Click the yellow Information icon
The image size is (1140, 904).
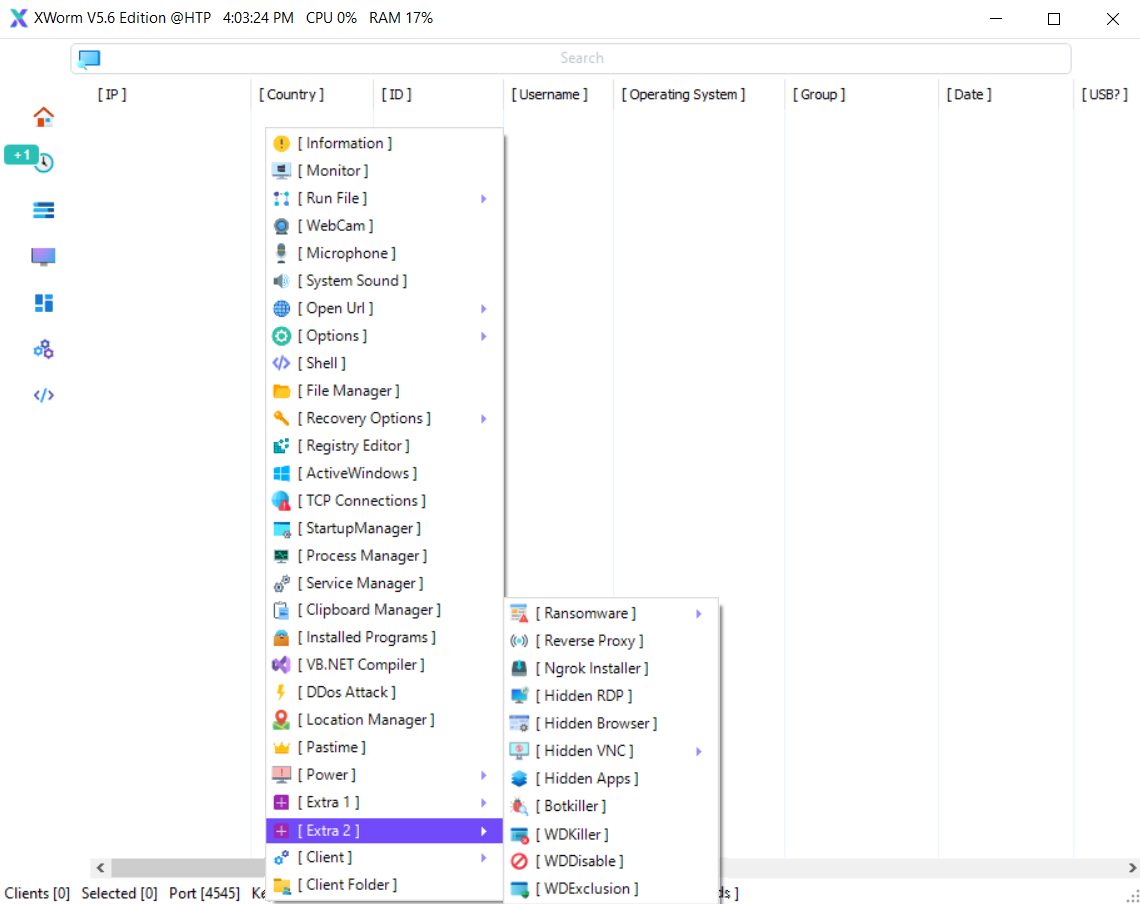pos(281,144)
